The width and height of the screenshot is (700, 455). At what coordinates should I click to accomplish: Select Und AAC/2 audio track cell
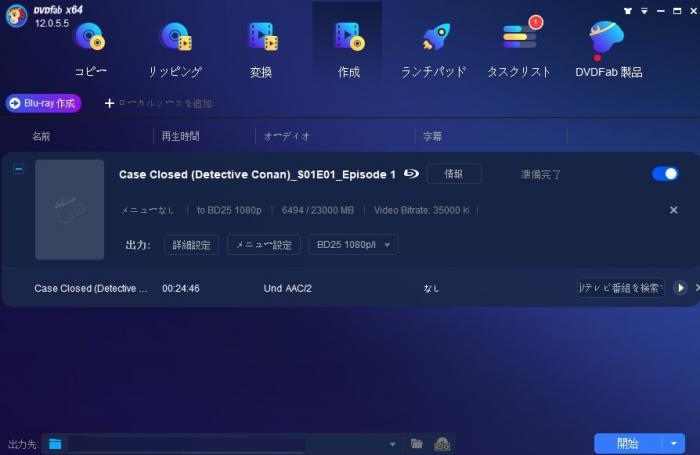[288, 288]
